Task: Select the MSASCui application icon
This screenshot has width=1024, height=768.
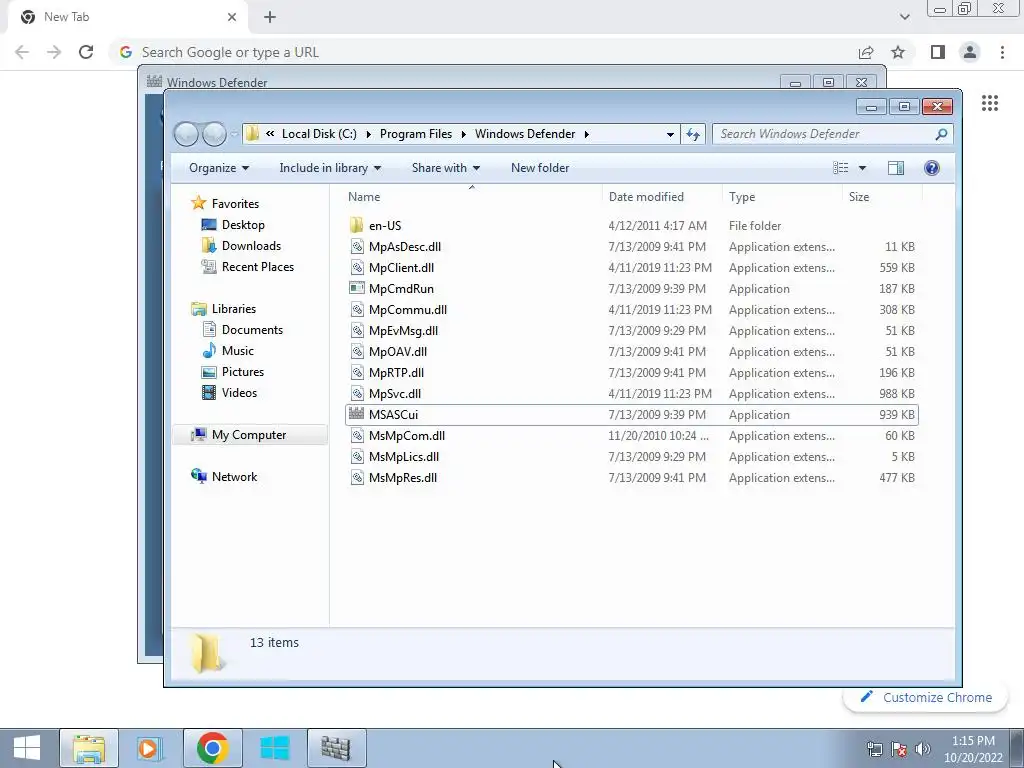Action: [357, 414]
